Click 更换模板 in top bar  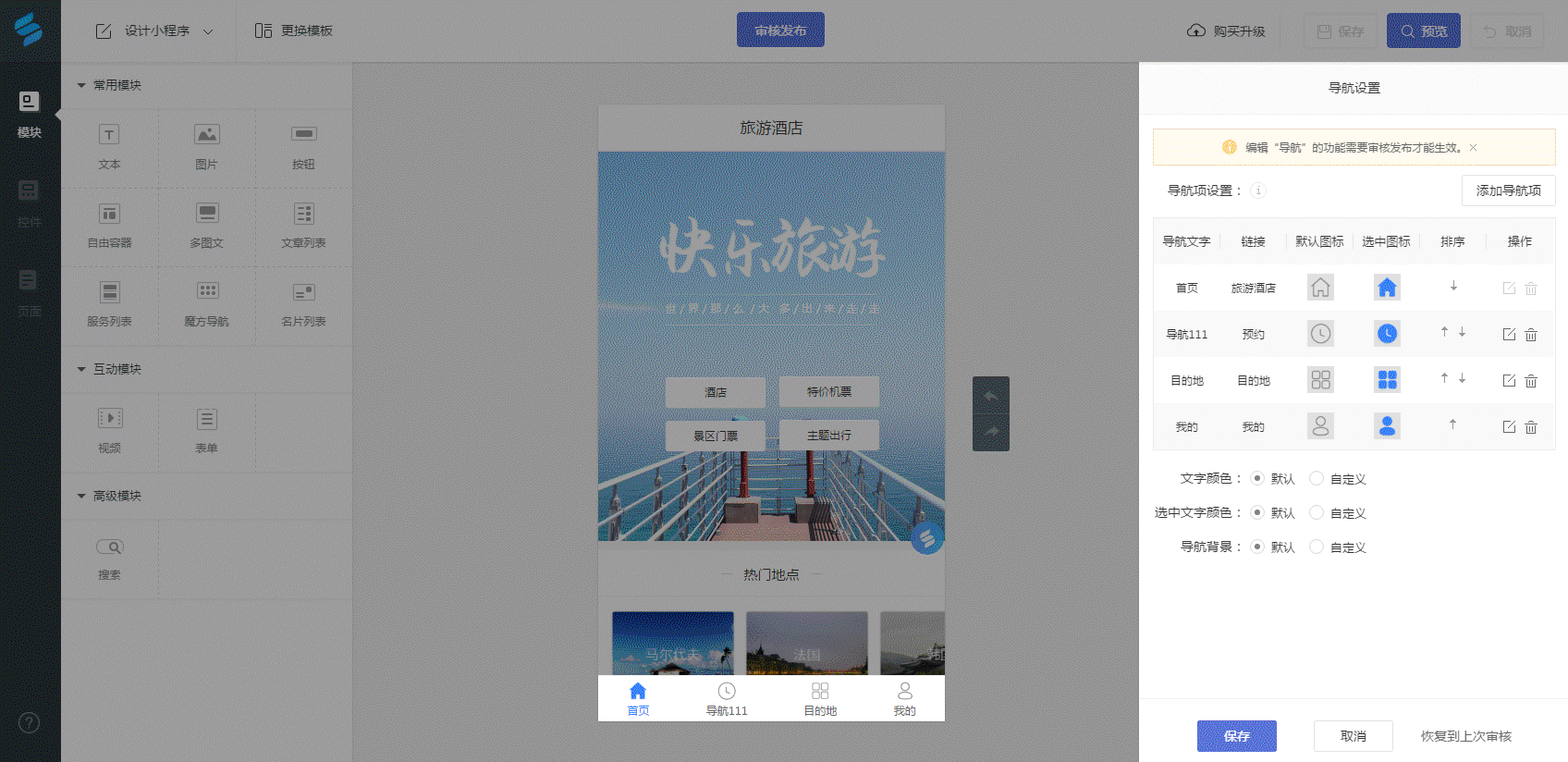pyautogui.click(x=294, y=31)
